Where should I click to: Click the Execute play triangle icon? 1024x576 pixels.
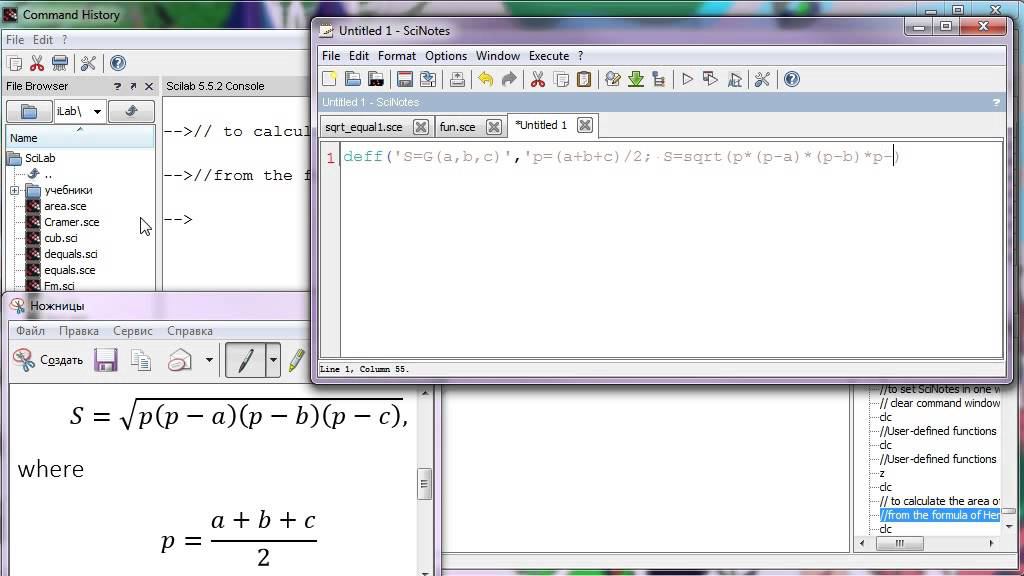tap(687, 79)
